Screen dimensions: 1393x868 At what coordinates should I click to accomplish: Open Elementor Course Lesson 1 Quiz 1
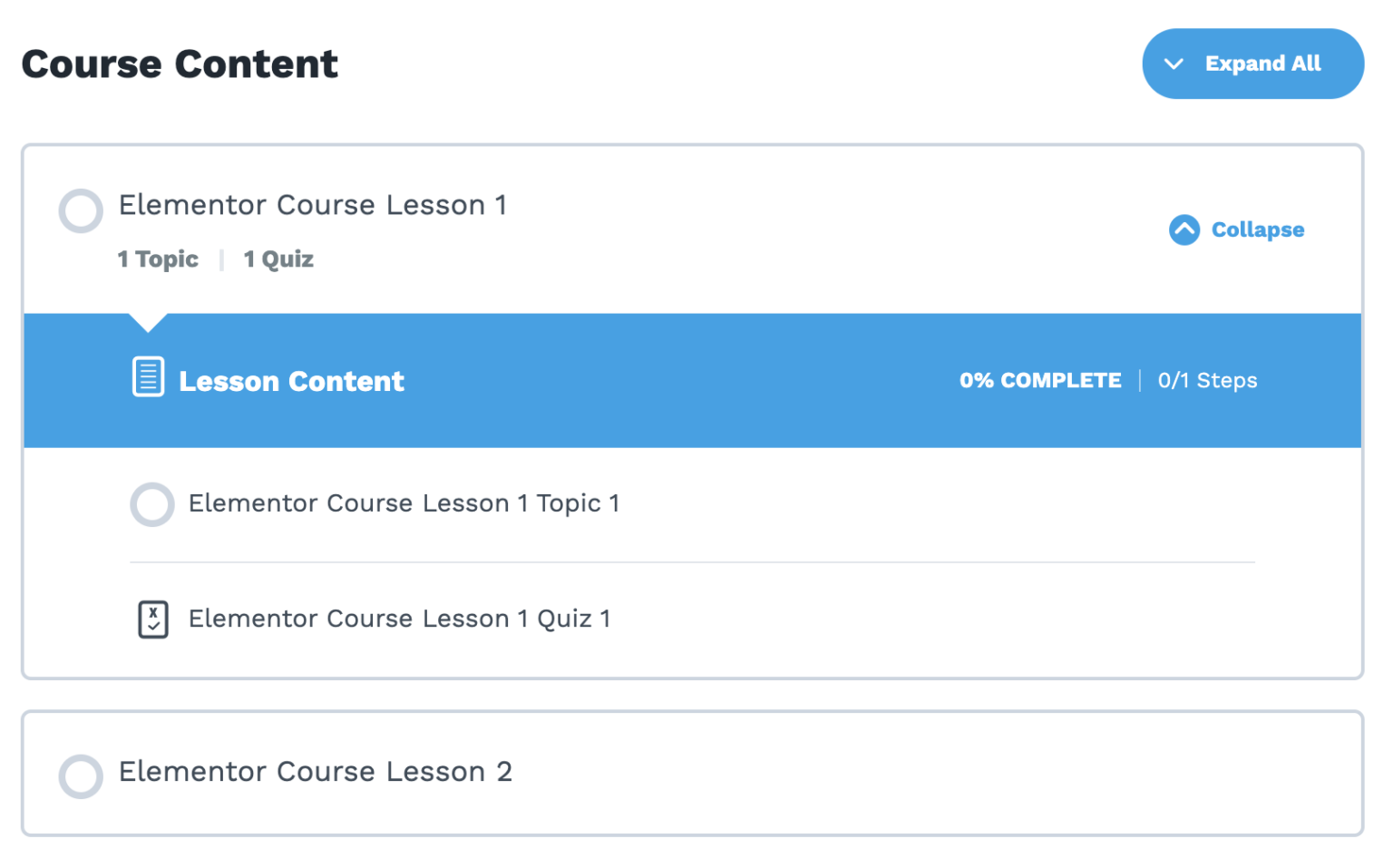click(399, 619)
